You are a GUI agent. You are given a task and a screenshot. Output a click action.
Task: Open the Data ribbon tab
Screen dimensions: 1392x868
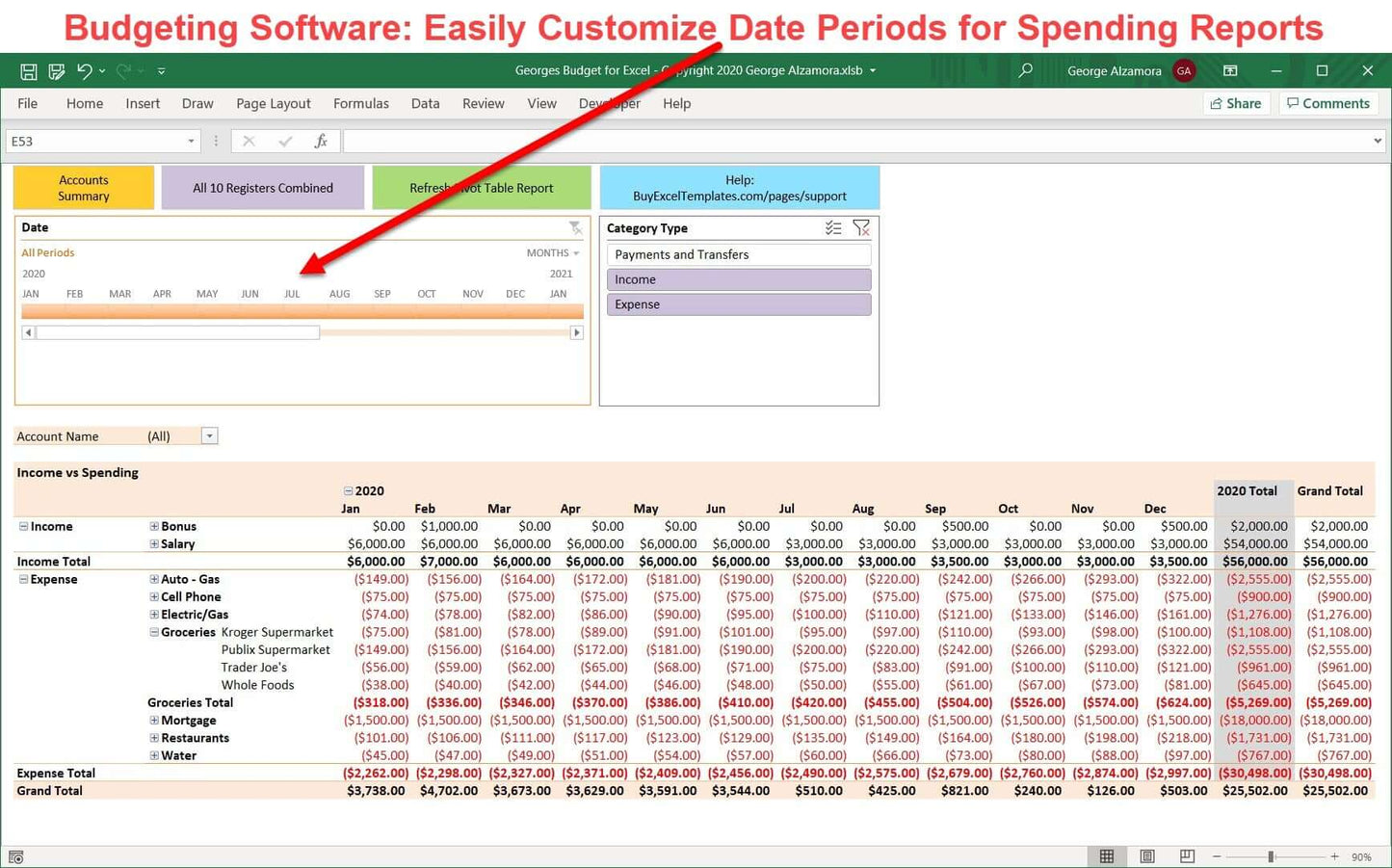[425, 104]
